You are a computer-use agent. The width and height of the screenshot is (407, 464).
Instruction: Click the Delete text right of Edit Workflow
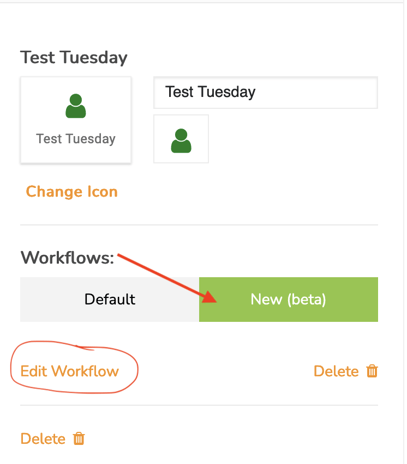(336, 371)
